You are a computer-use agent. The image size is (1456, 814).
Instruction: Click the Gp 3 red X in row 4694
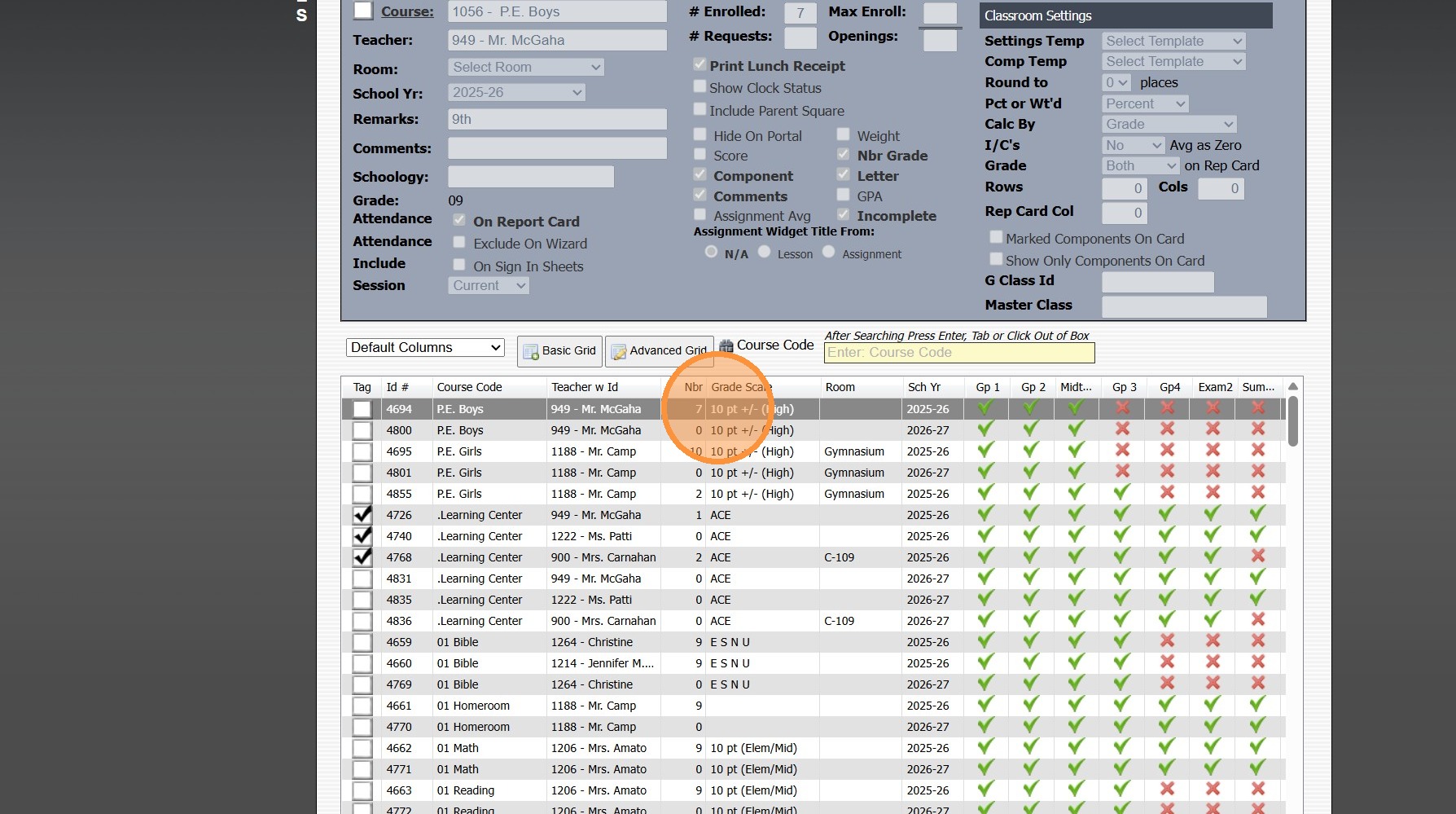click(1122, 407)
